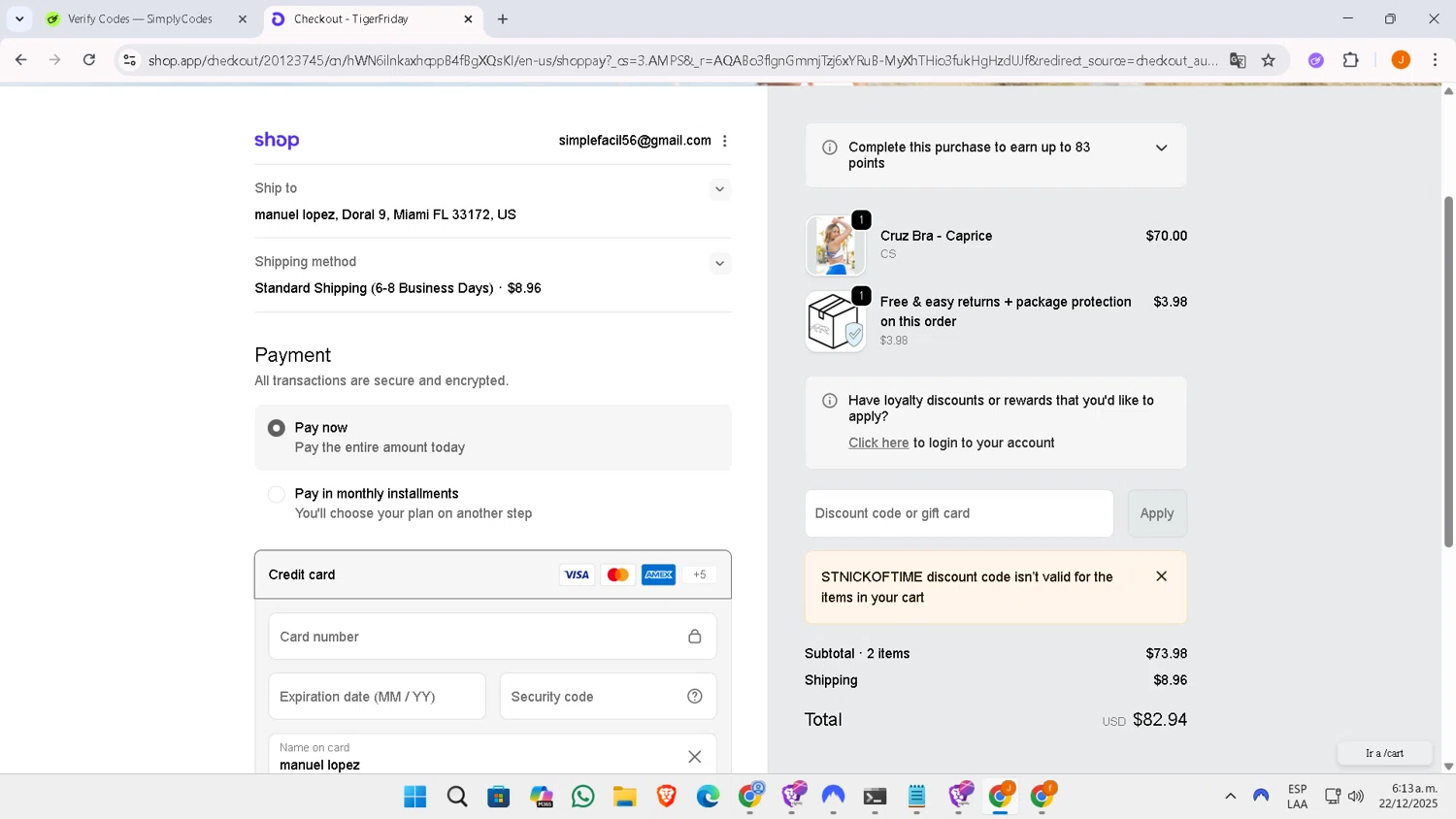Open the volume control in tray

[1356, 796]
